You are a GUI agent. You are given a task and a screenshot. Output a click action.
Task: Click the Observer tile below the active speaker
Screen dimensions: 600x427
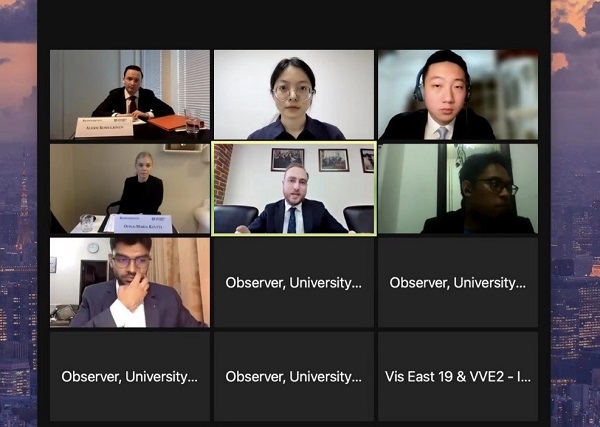[294, 282]
